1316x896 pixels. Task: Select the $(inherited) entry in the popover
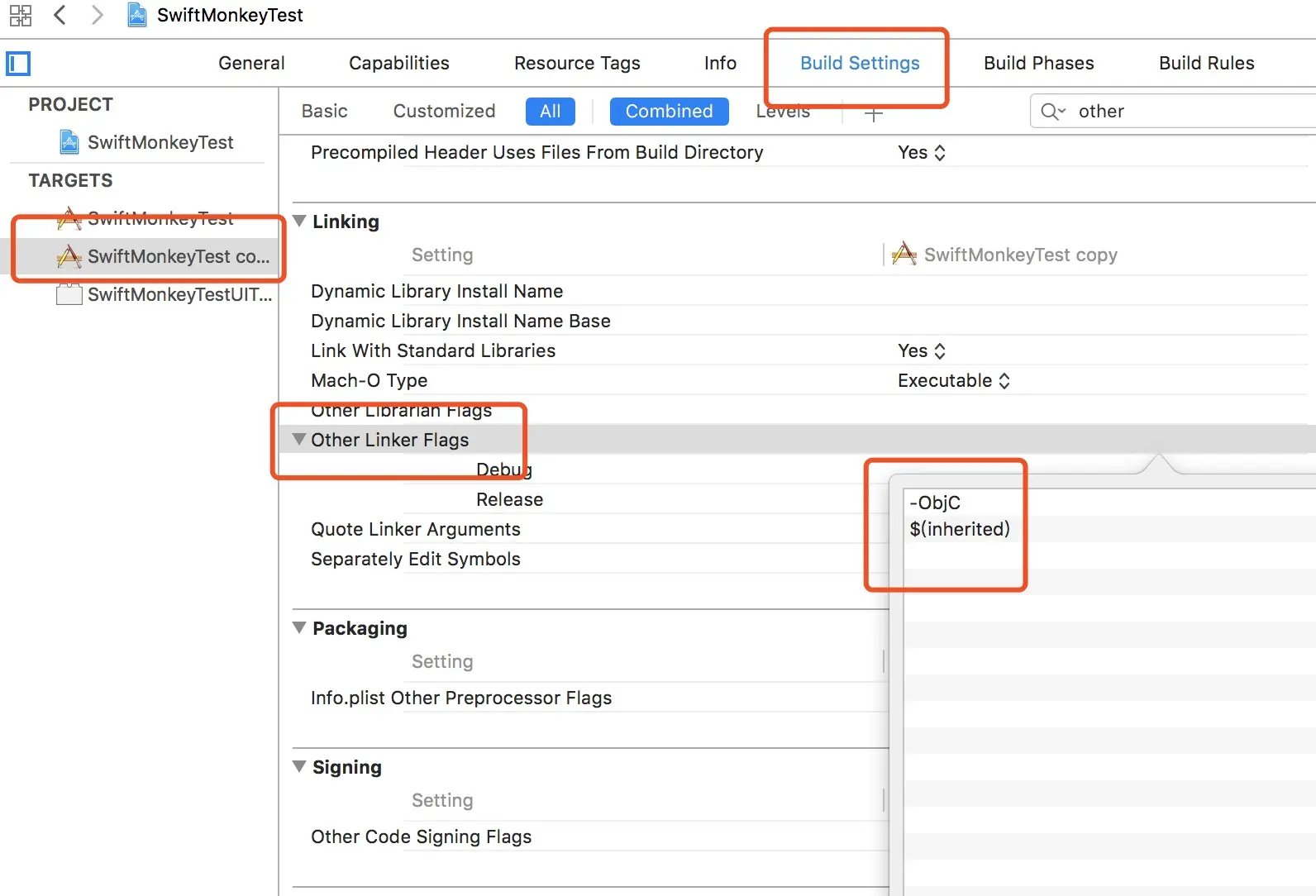tap(960, 529)
